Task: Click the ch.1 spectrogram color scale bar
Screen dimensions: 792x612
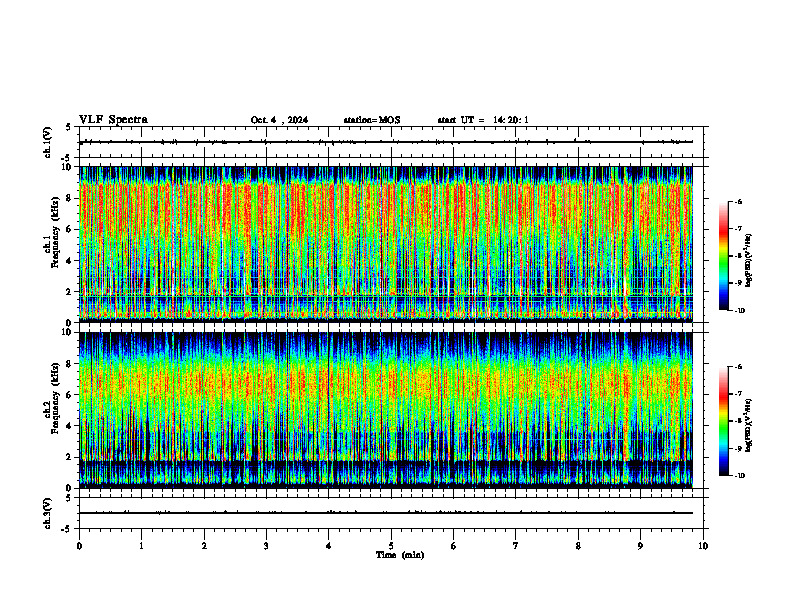Action: 723,256
